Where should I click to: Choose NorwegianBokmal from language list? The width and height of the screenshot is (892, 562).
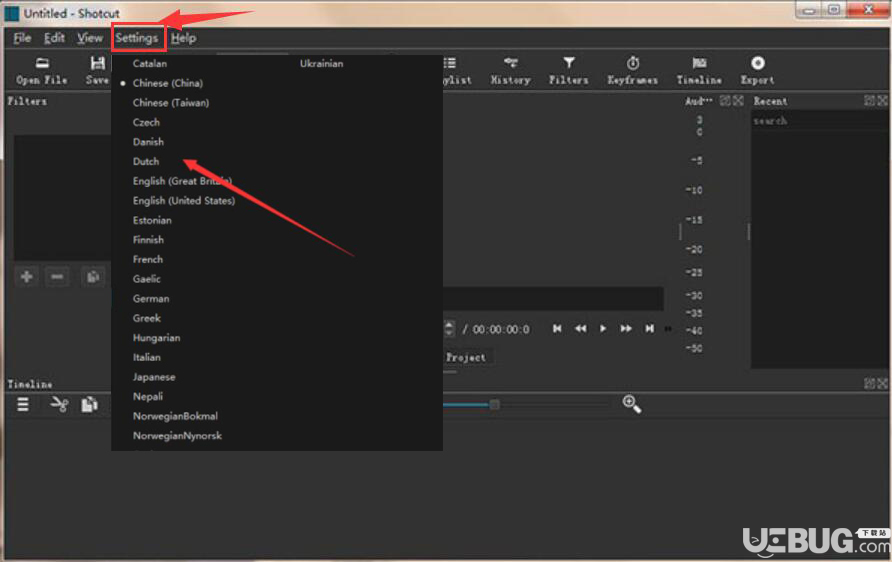175,416
